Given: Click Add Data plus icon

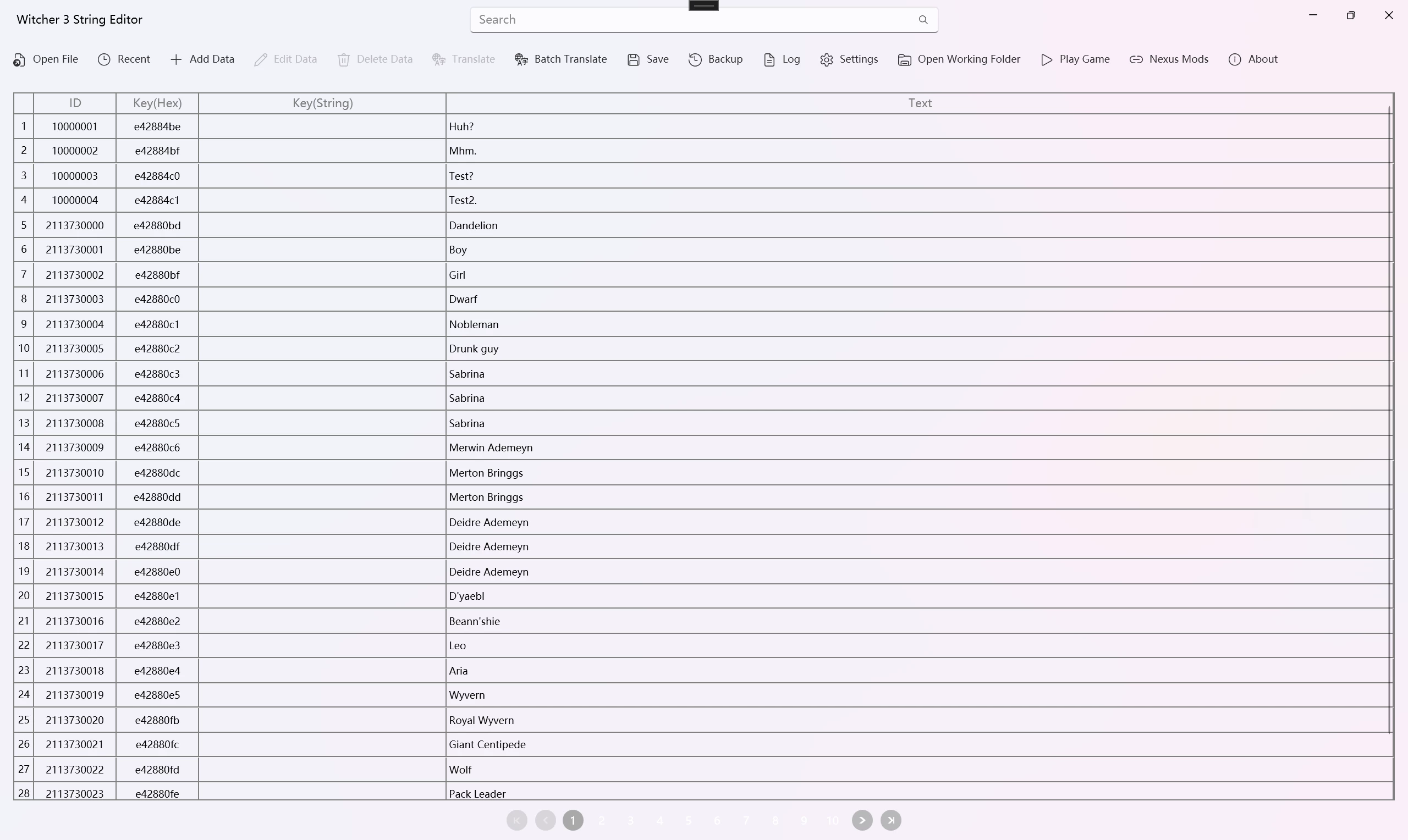Looking at the screenshot, I should coord(176,59).
